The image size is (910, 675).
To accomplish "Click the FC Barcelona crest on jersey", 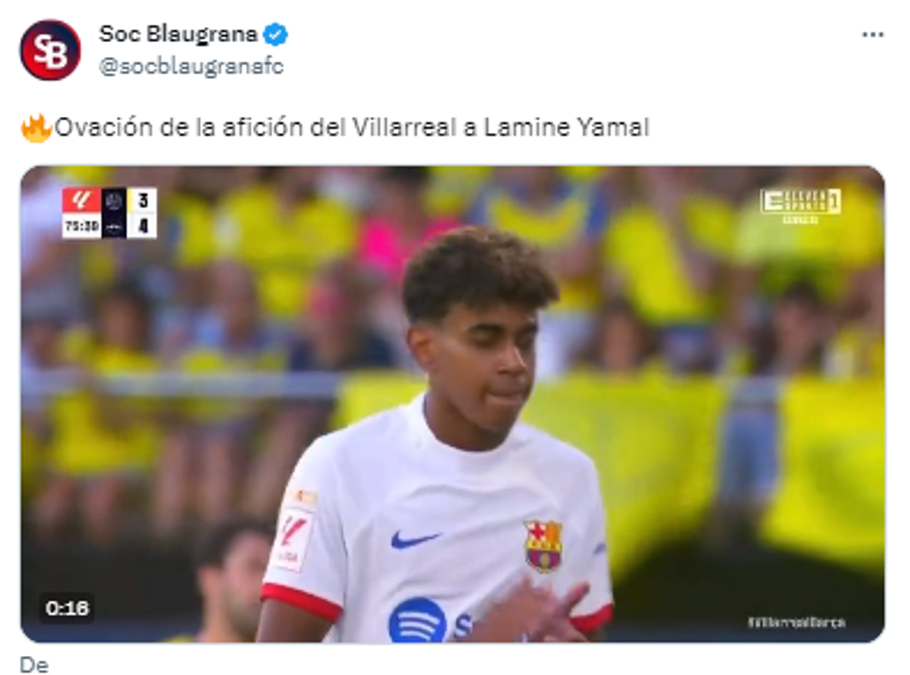I will (x=543, y=546).
